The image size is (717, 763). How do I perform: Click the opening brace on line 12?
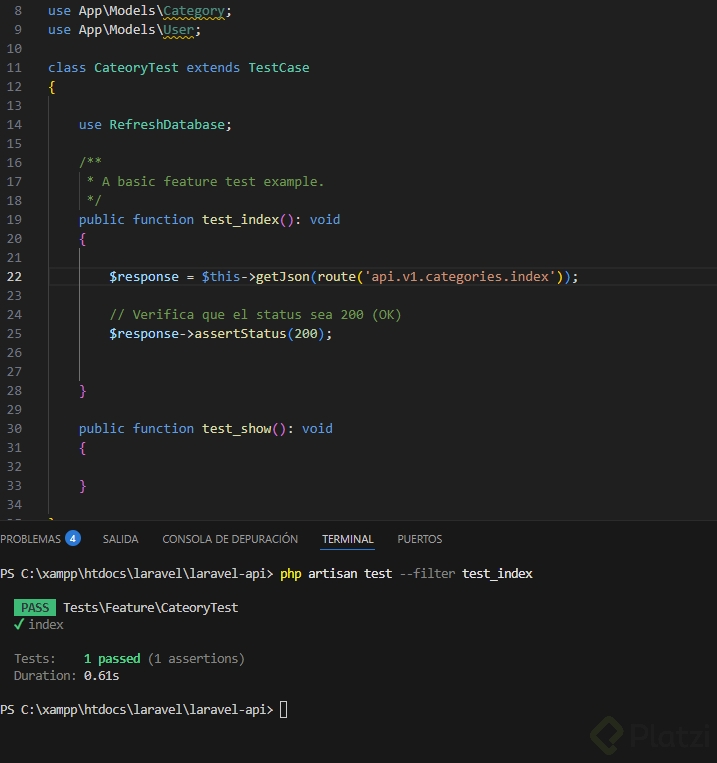52,87
